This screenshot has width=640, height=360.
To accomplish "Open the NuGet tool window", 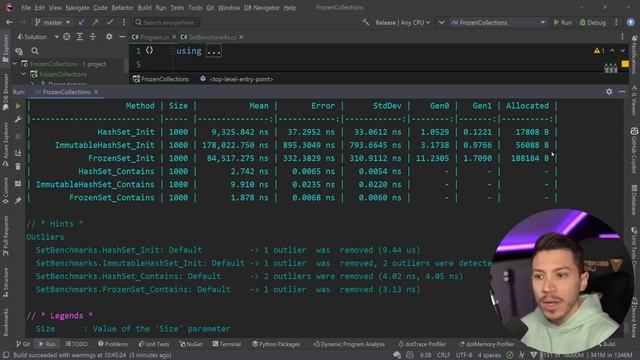I will (191, 344).
